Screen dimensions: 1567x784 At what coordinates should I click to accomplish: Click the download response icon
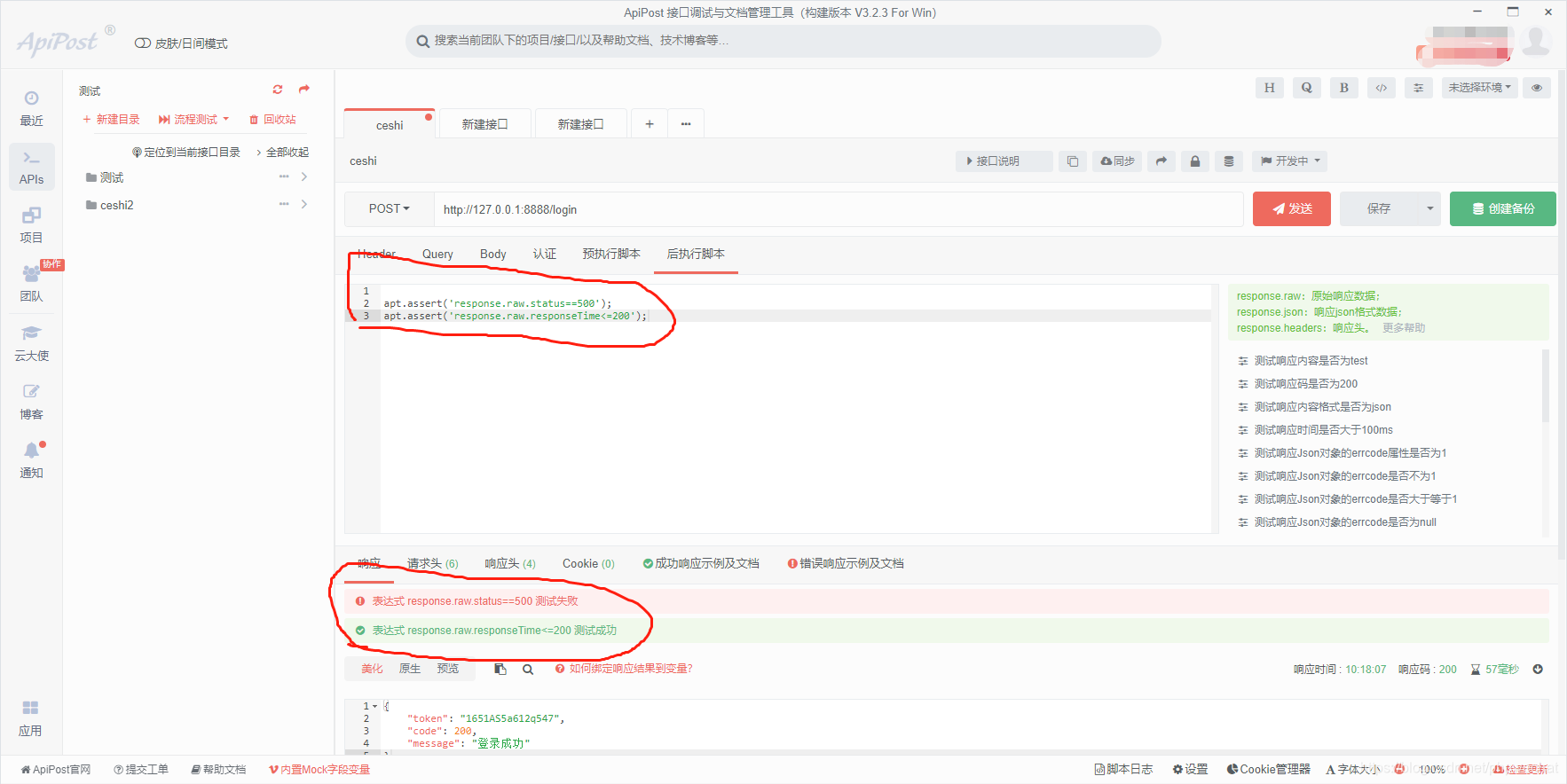[x=1538, y=670]
